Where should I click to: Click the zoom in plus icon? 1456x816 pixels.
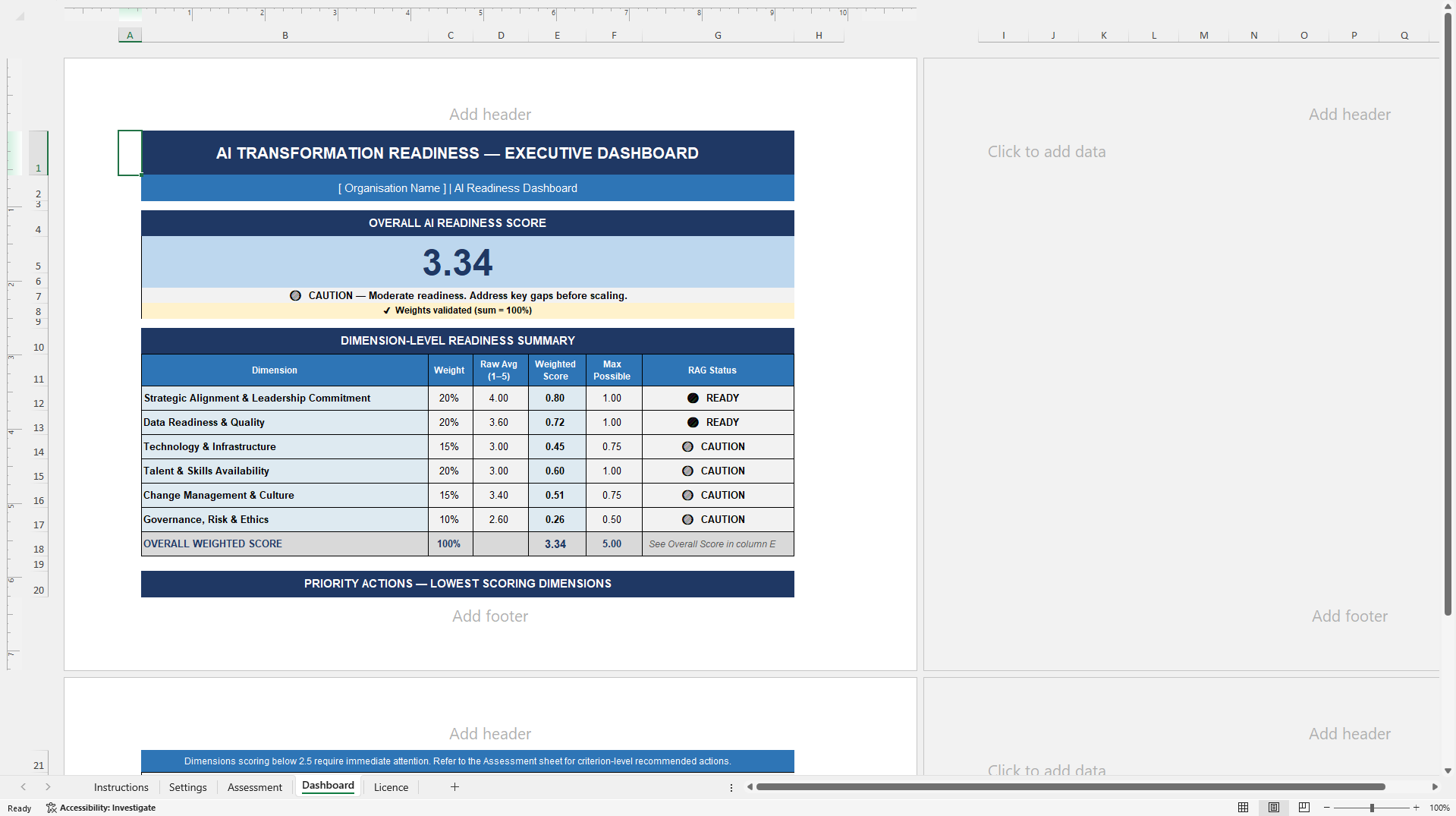(1416, 808)
